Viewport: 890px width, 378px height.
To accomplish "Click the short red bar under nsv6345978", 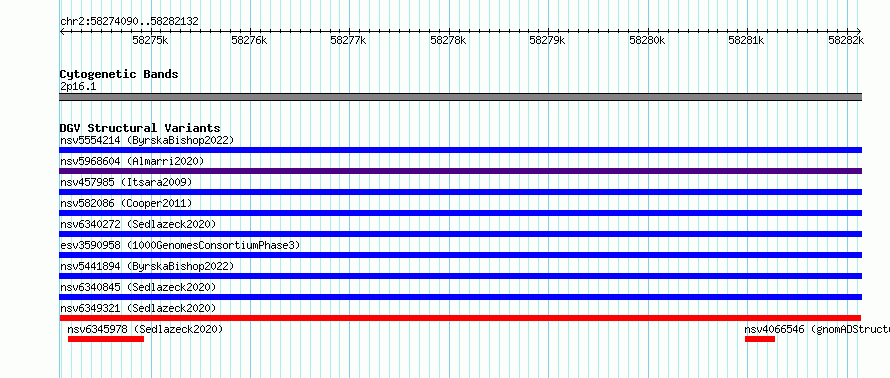I will (106, 339).
